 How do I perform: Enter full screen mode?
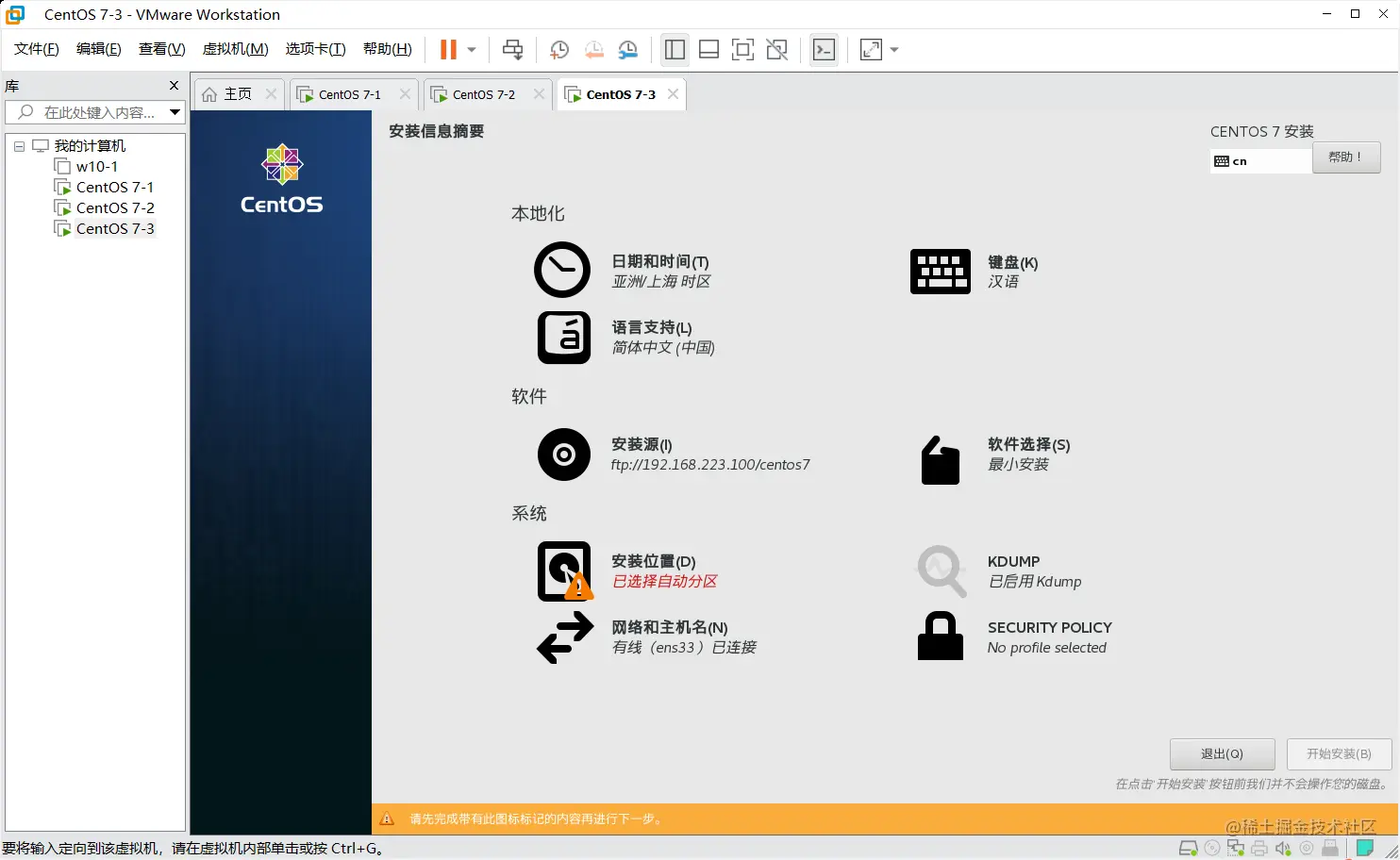pos(742,50)
